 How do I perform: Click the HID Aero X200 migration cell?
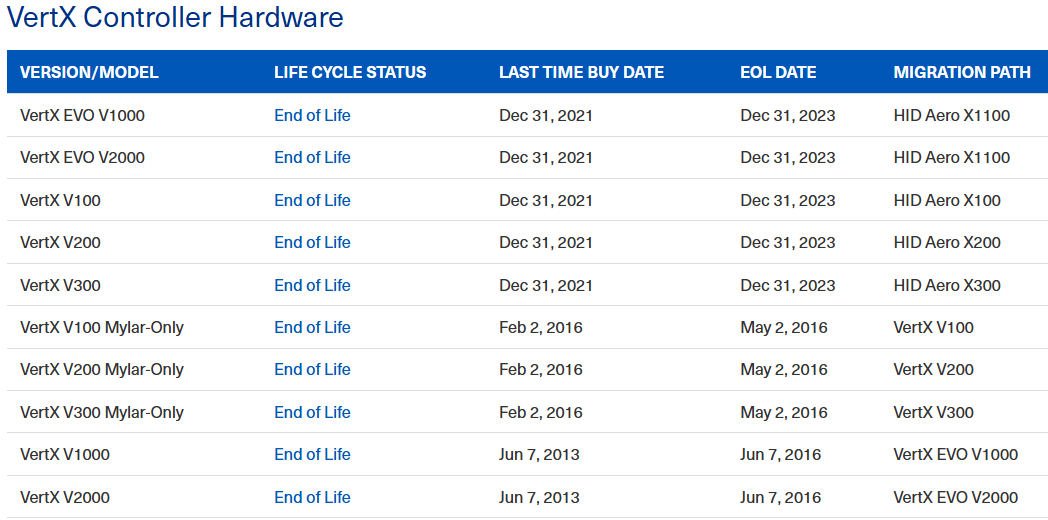coord(947,243)
